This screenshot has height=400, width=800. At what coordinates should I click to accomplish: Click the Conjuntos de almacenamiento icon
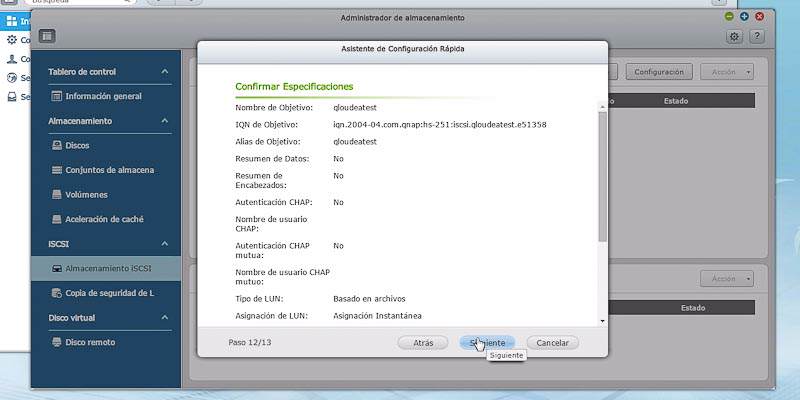[x=57, y=170]
